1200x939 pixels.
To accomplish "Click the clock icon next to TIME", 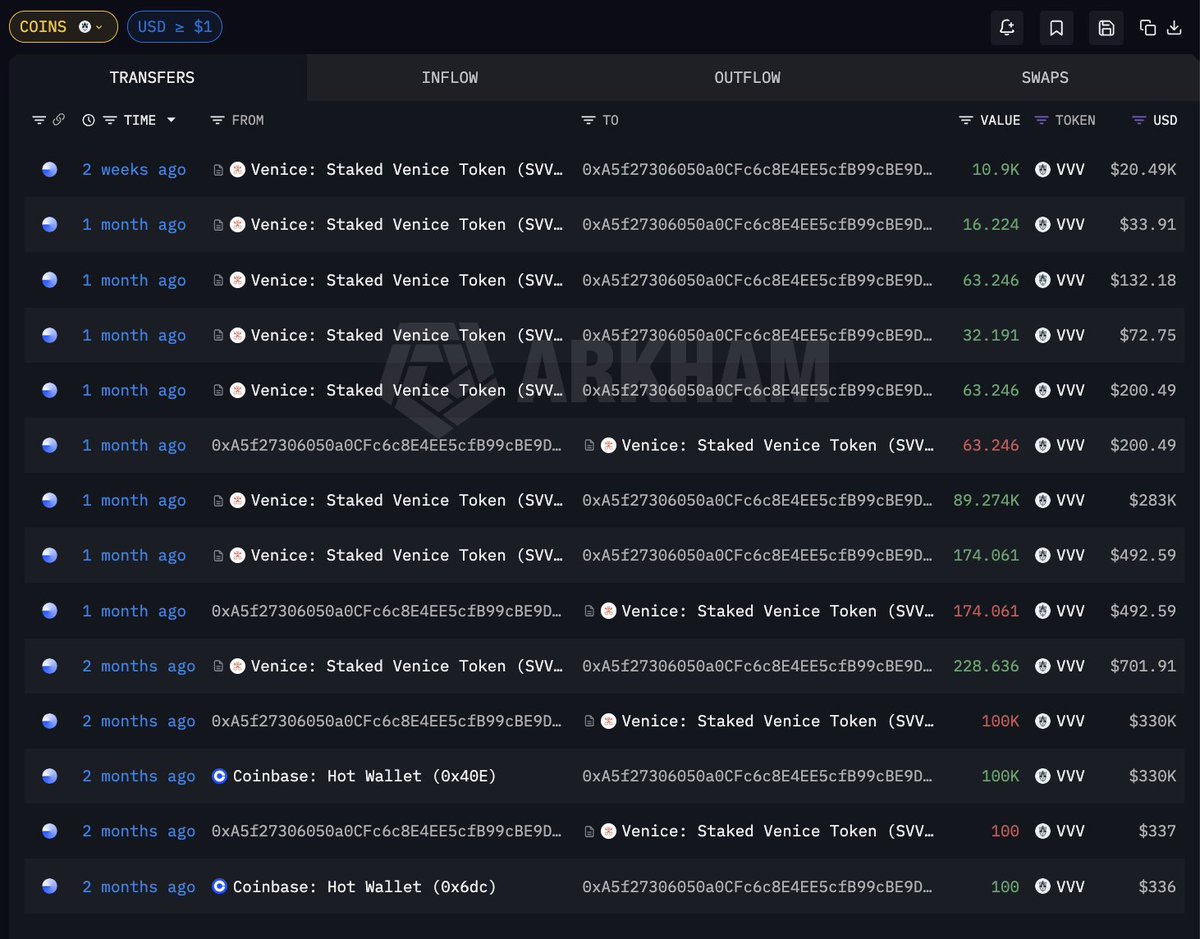I will pos(89,120).
